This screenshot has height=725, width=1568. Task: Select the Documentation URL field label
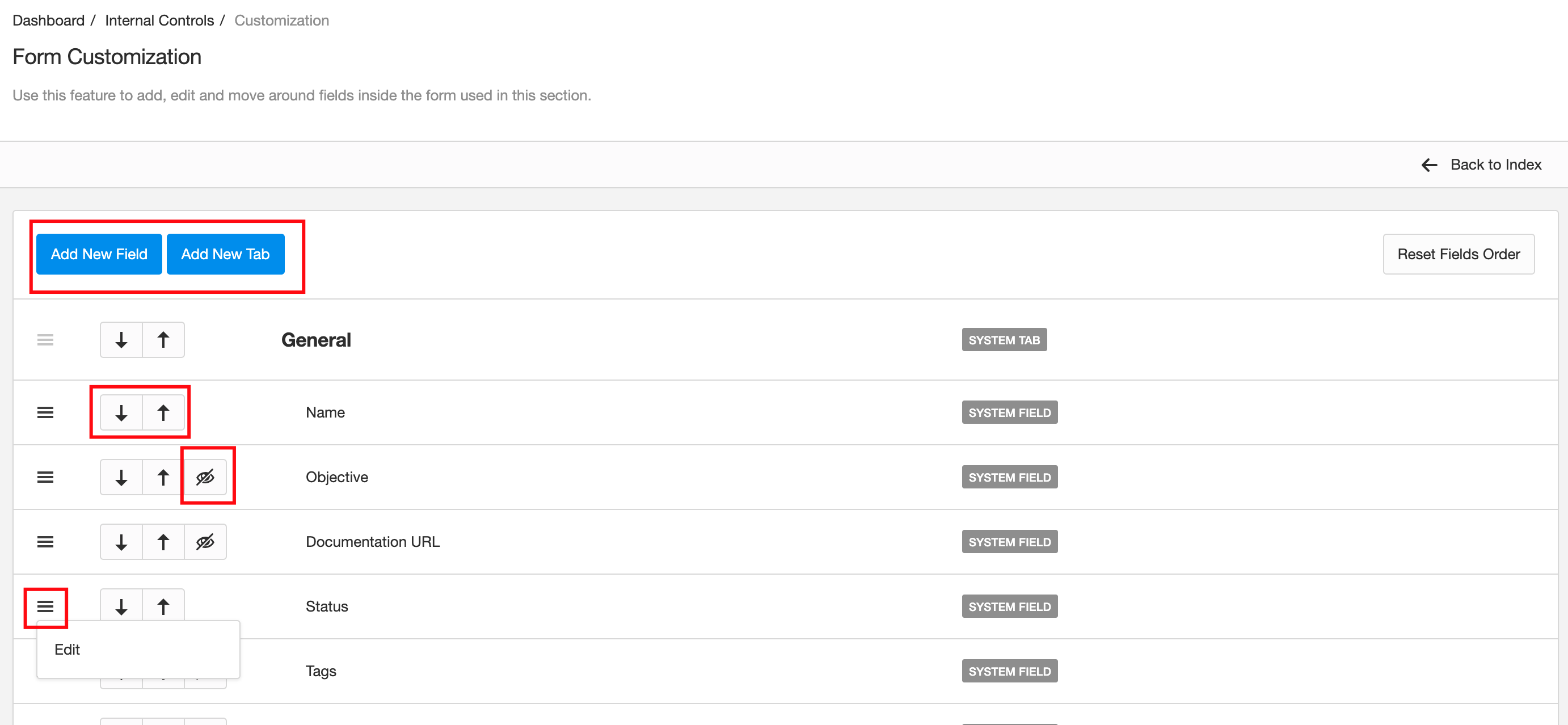coord(373,542)
